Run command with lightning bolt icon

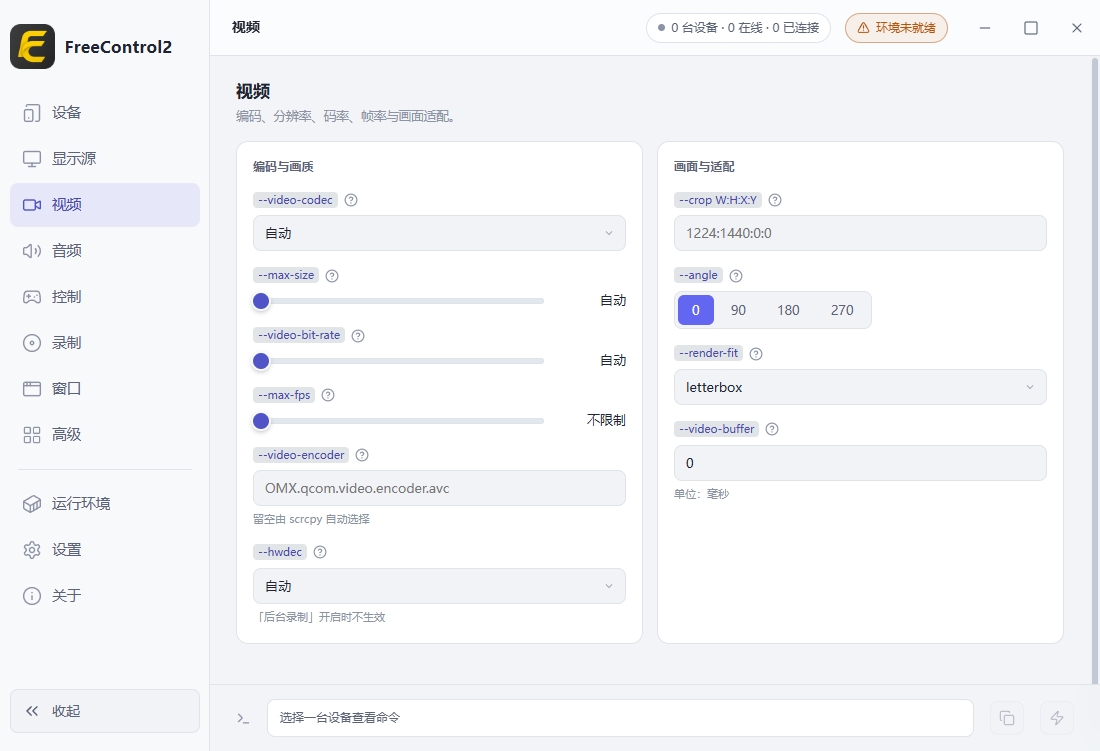(1057, 718)
